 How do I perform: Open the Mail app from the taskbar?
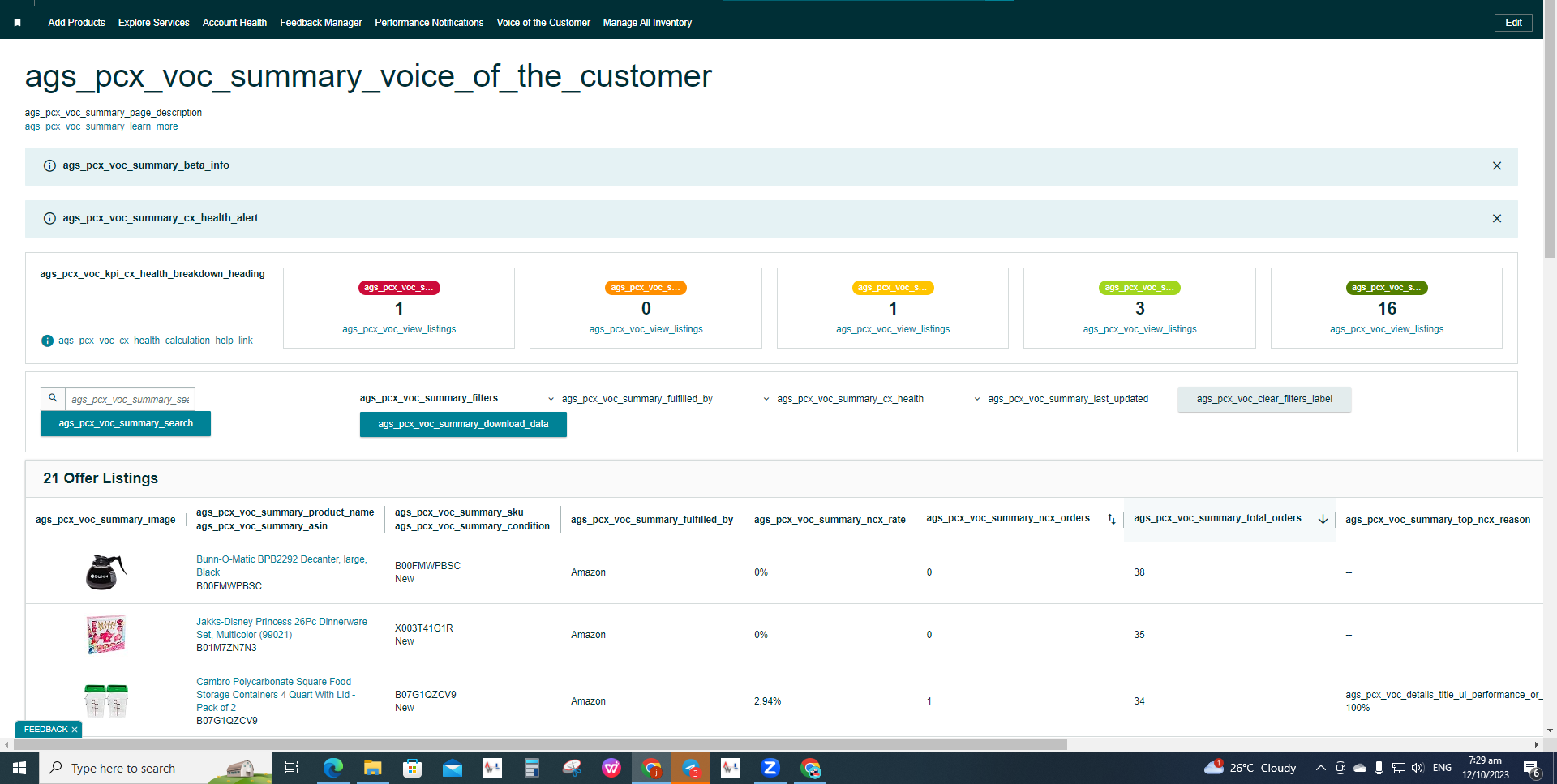pos(452,768)
